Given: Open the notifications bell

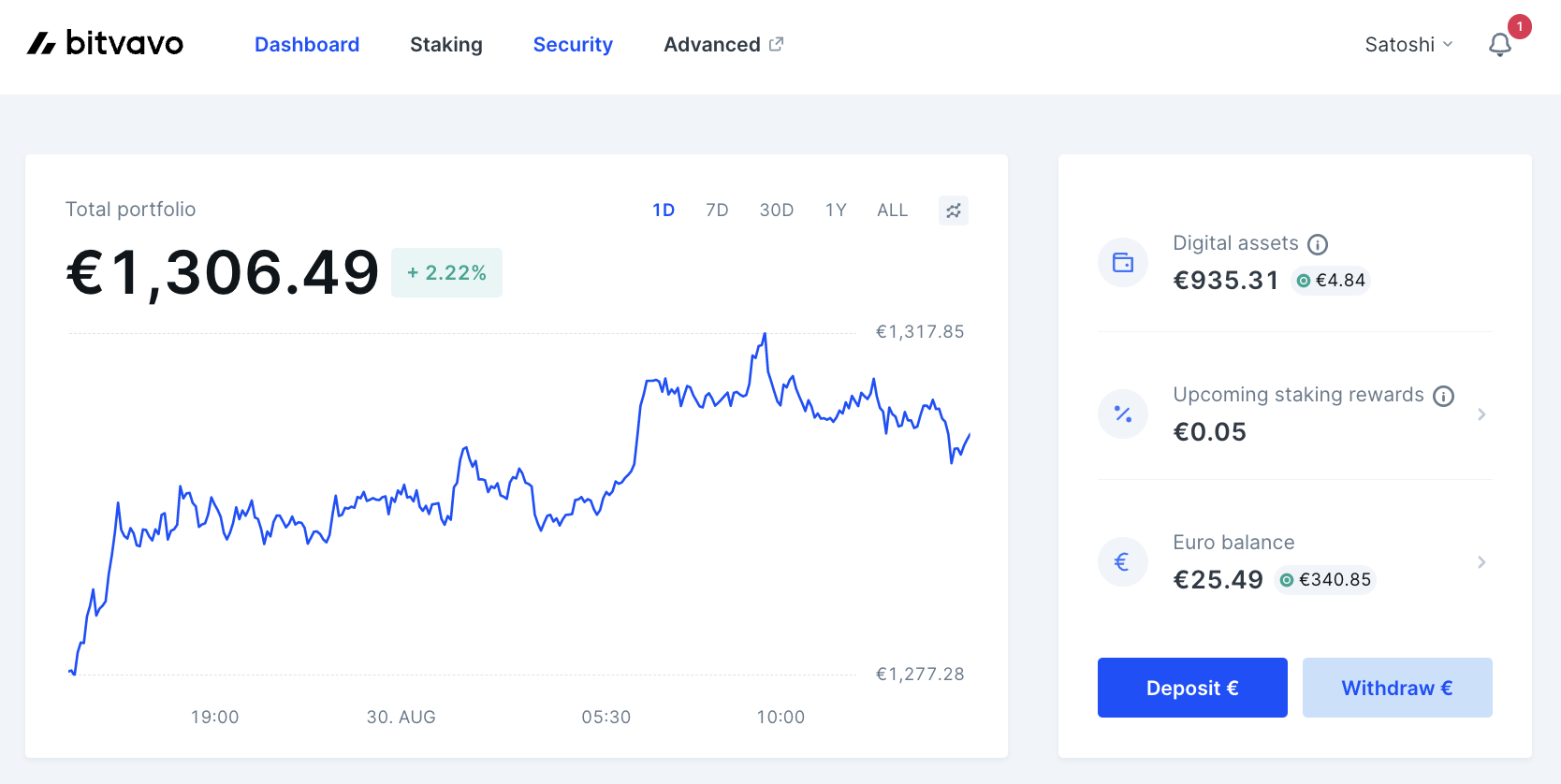Looking at the screenshot, I should coord(1500,45).
